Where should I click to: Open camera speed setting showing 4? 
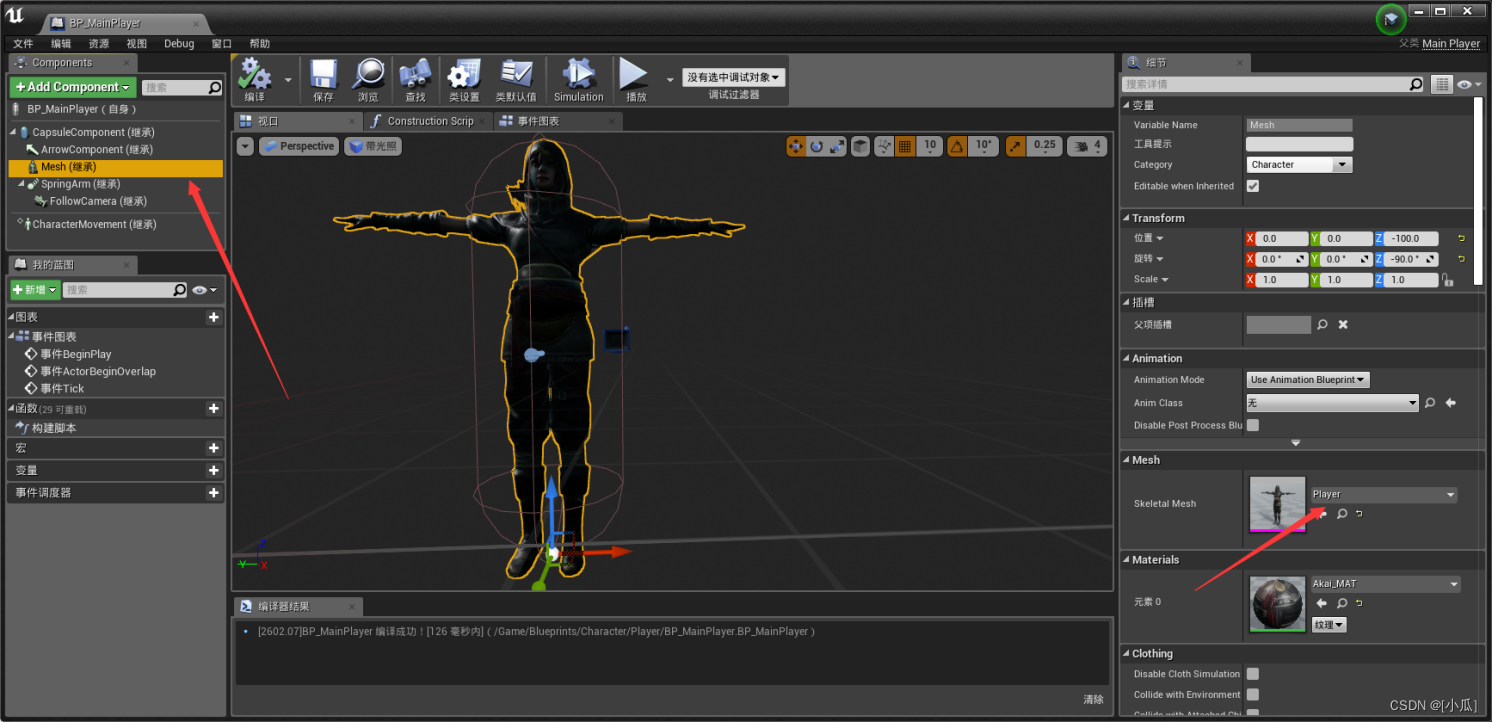pyautogui.click(x=1087, y=146)
